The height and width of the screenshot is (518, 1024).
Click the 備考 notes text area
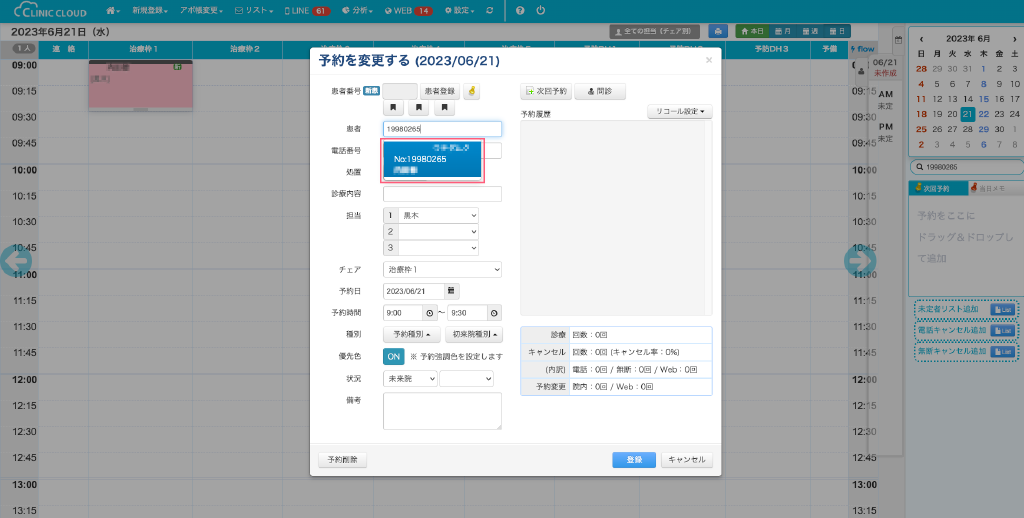pos(442,411)
